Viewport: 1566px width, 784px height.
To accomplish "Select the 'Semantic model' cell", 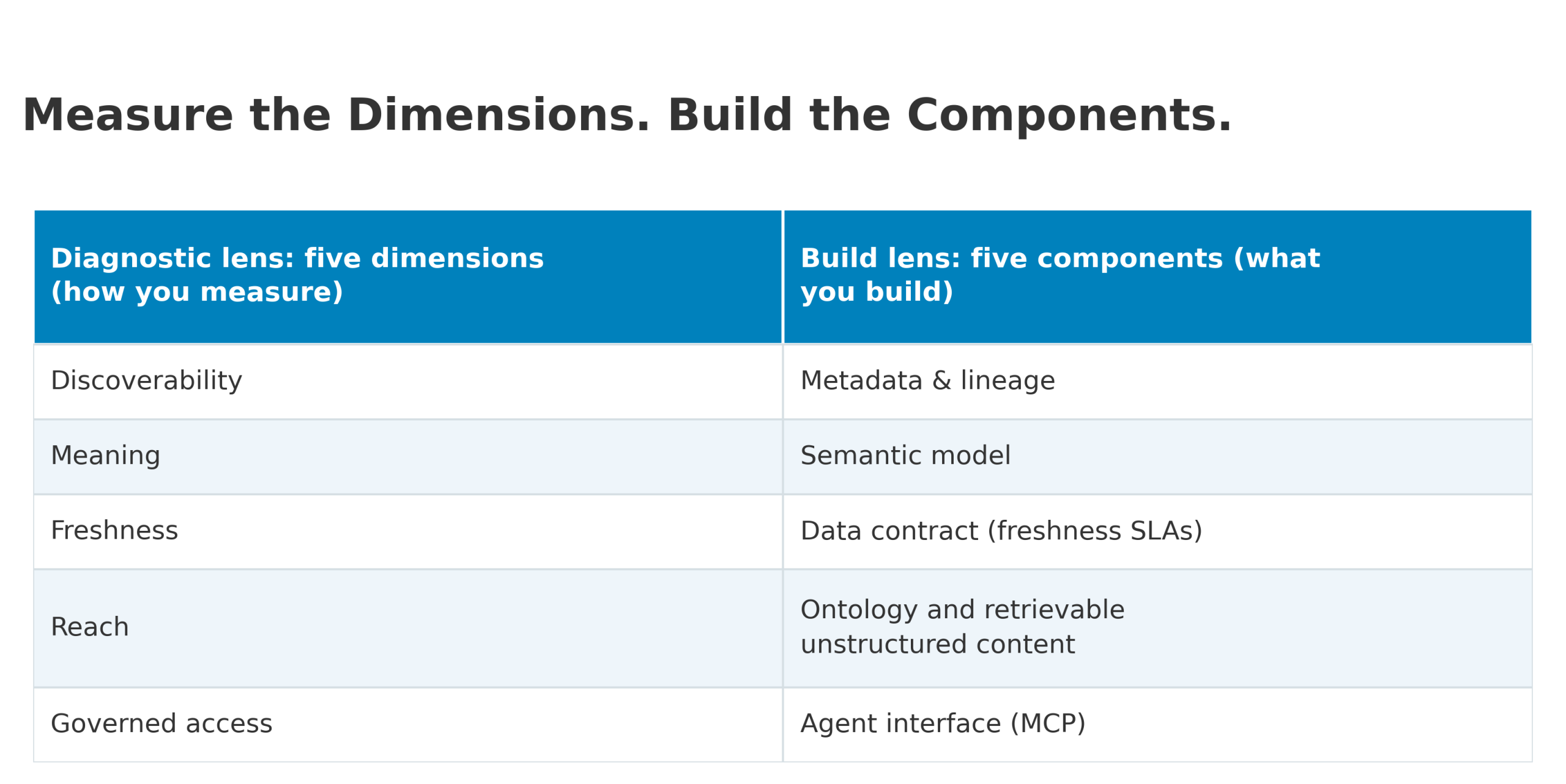I will (1157, 457).
